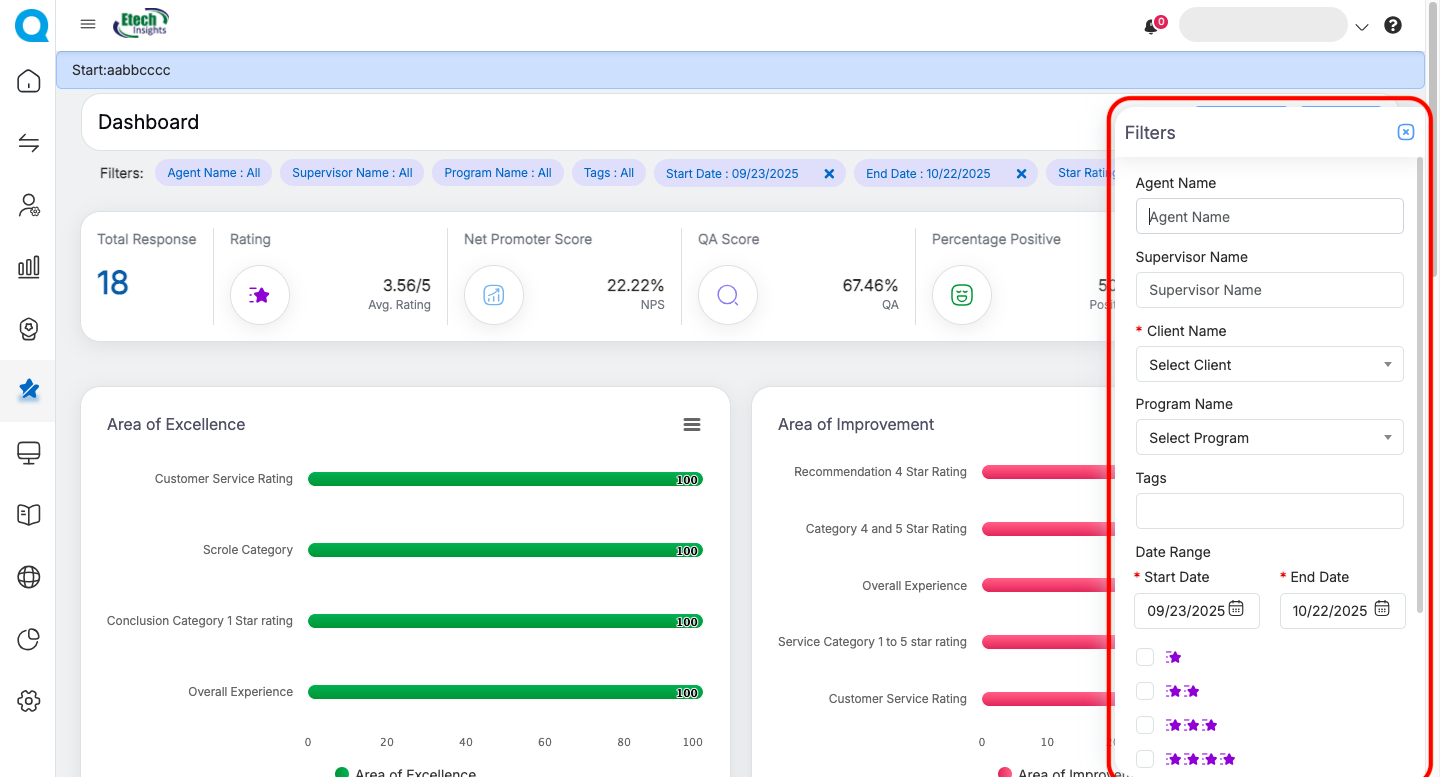Screen dimensions: 1440x777
Task: Expand the Select Client dropdown
Action: pos(1269,365)
